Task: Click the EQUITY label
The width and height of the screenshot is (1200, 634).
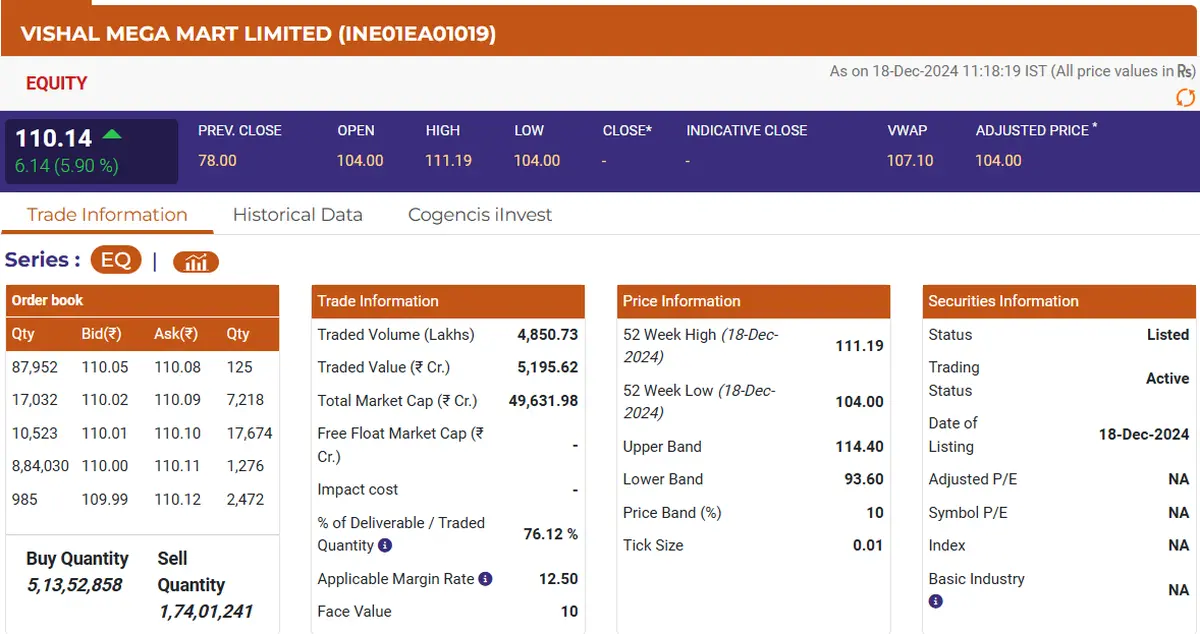Action: [56, 83]
